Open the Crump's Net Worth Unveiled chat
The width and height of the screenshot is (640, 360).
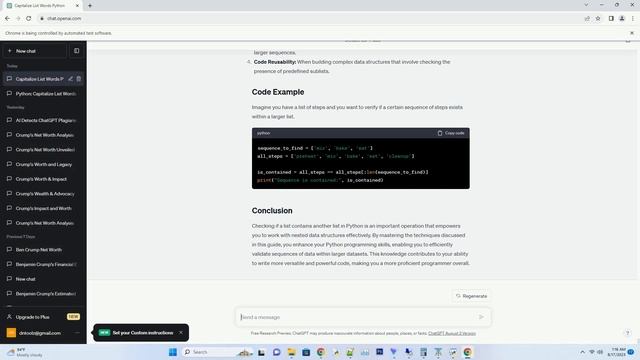[x=43, y=149]
